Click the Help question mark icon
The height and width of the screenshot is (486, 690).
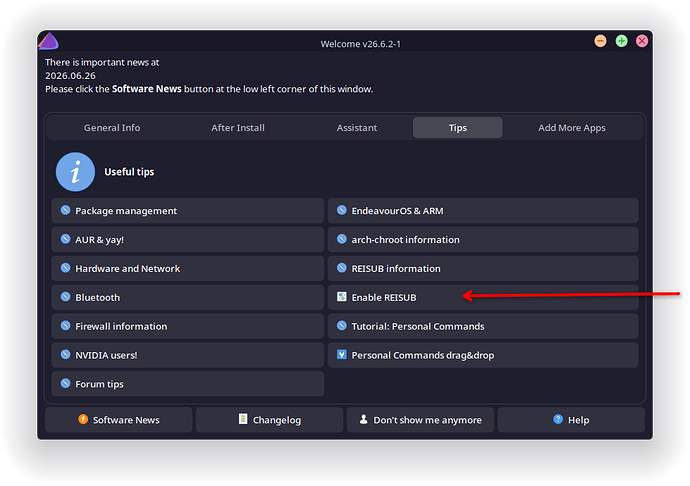pos(558,419)
